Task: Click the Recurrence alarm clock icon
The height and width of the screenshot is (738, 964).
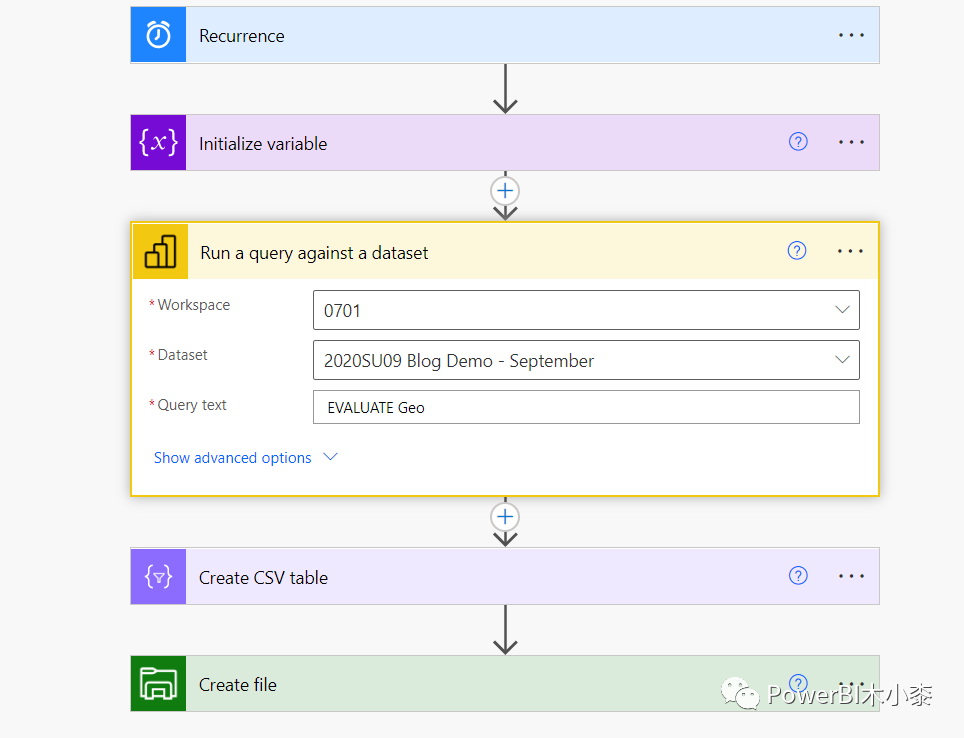Action: point(158,34)
